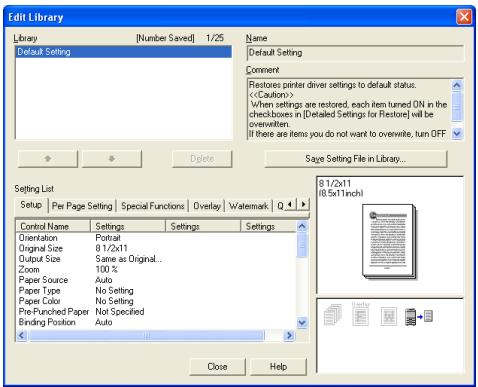Close the Edit Library dialog with X
Screen dimensions: 478x387
tap(464, 17)
